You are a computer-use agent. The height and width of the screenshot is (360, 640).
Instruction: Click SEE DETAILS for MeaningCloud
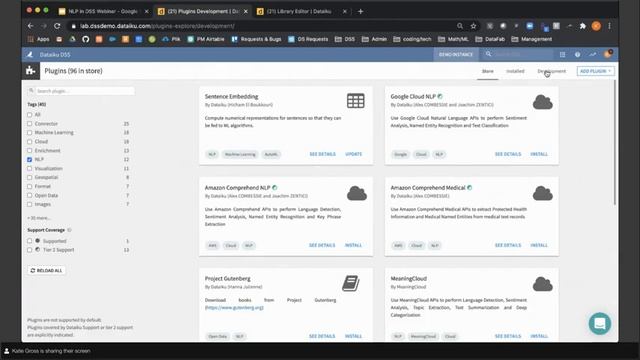pos(508,336)
